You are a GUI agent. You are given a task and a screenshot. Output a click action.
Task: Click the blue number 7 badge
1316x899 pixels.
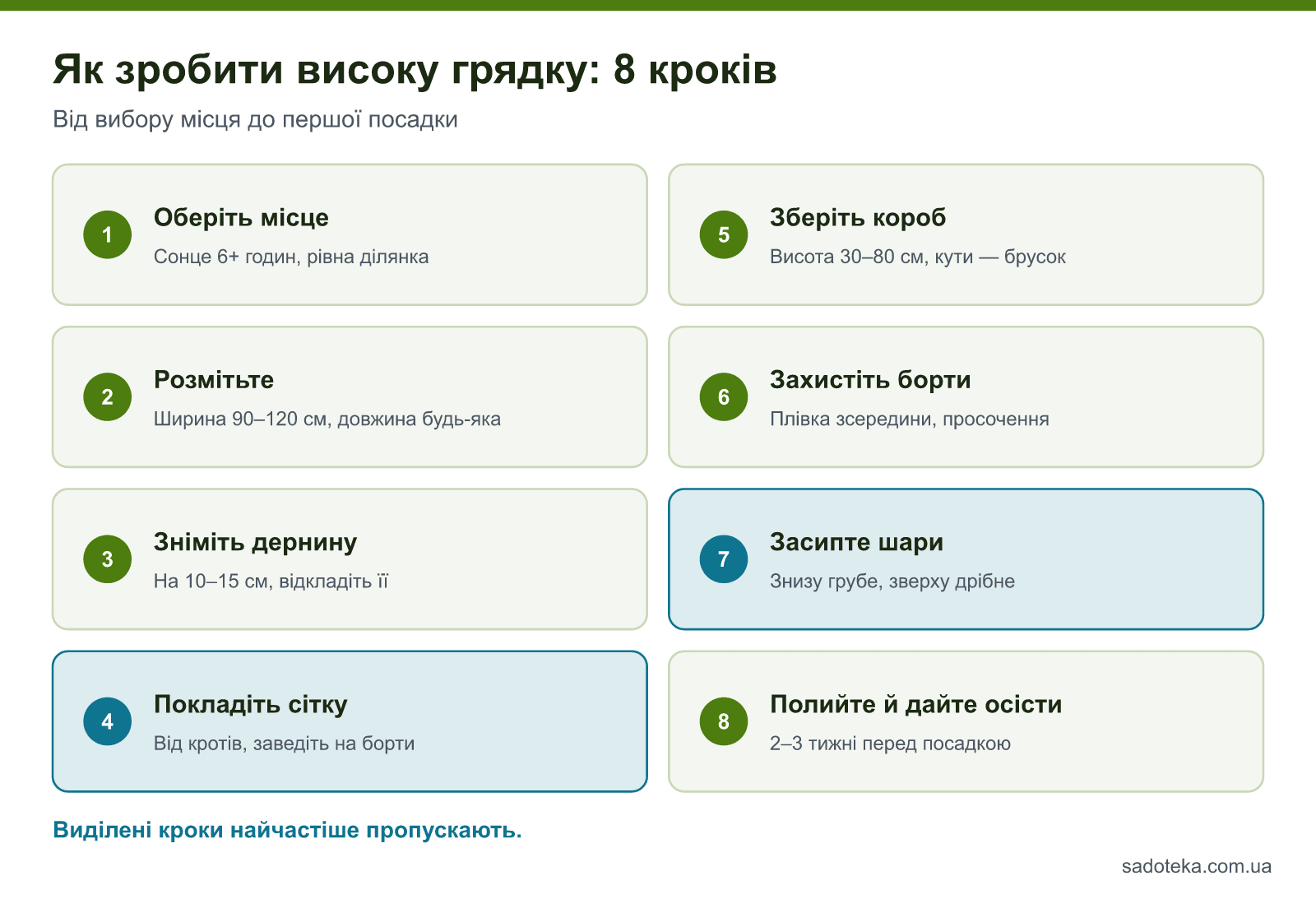pos(724,559)
